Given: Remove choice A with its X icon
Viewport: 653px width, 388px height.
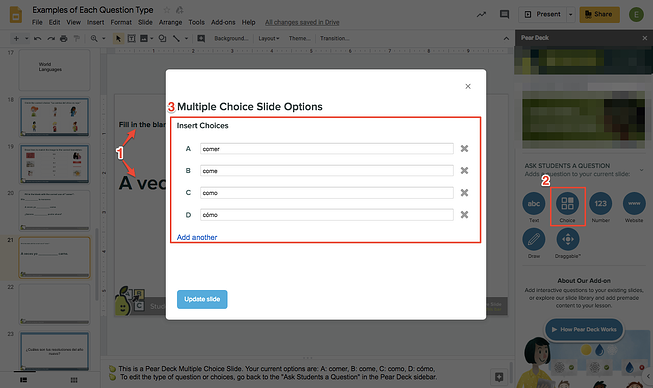Looking at the screenshot, I should pyautogui.click(x=464, y=149).
